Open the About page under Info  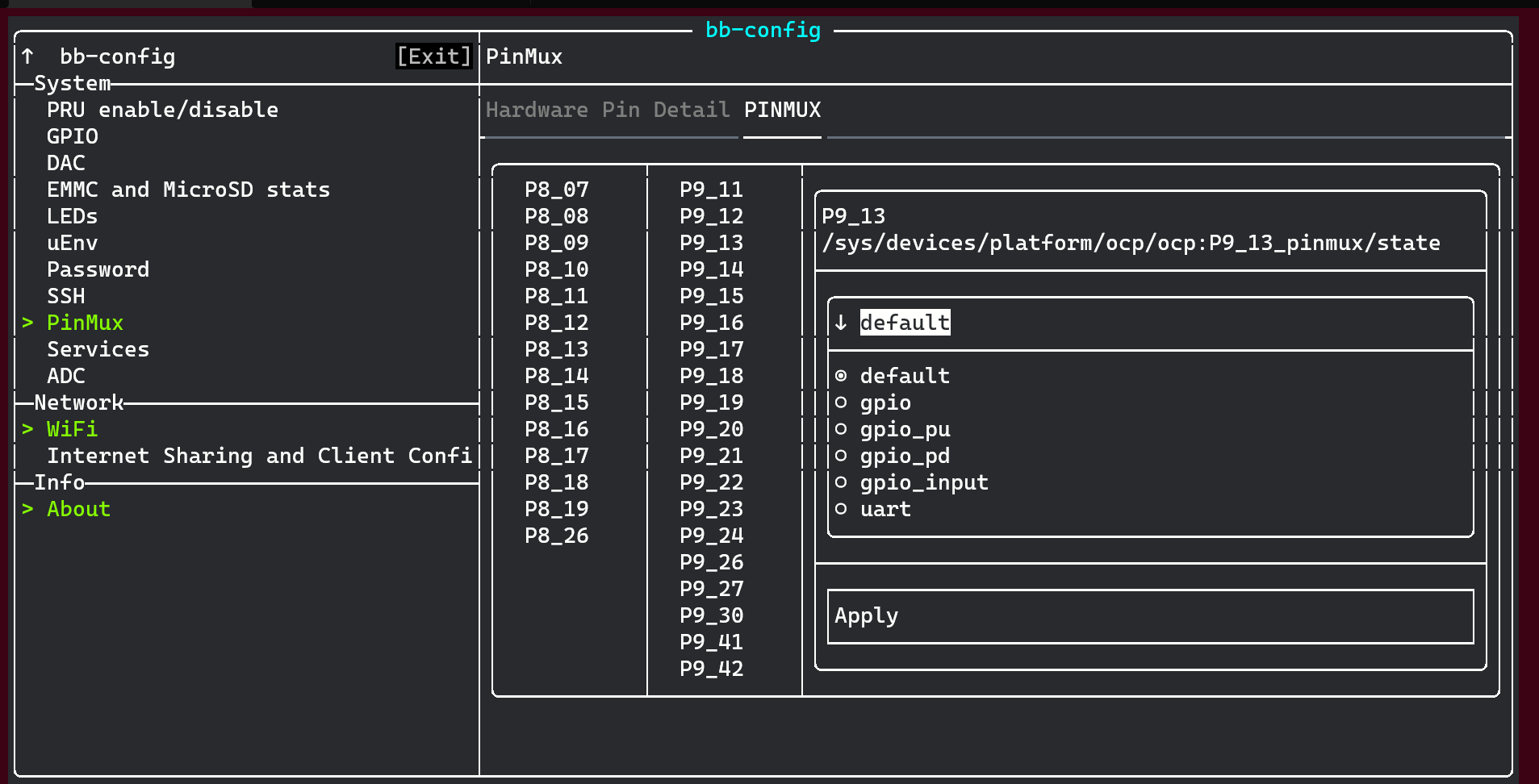[77, 508]
